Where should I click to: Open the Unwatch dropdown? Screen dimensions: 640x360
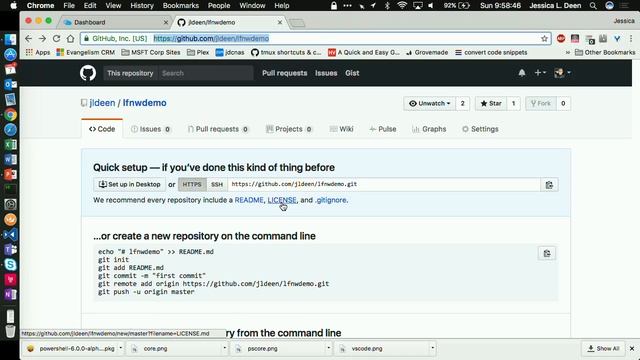tap(429, 103)
